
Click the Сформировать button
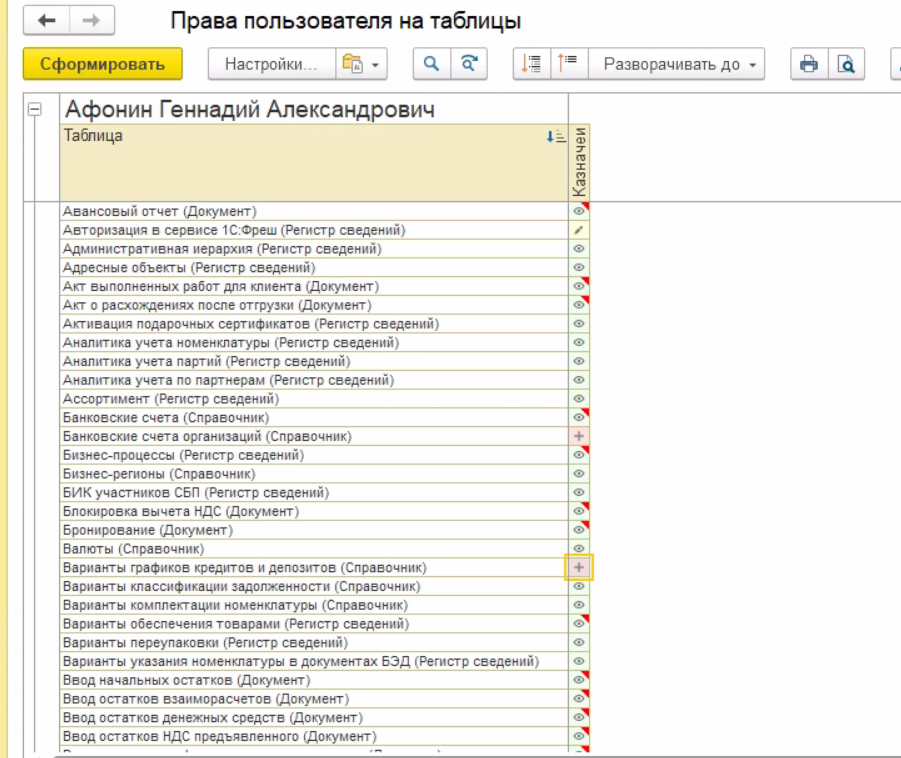[102, 64]
